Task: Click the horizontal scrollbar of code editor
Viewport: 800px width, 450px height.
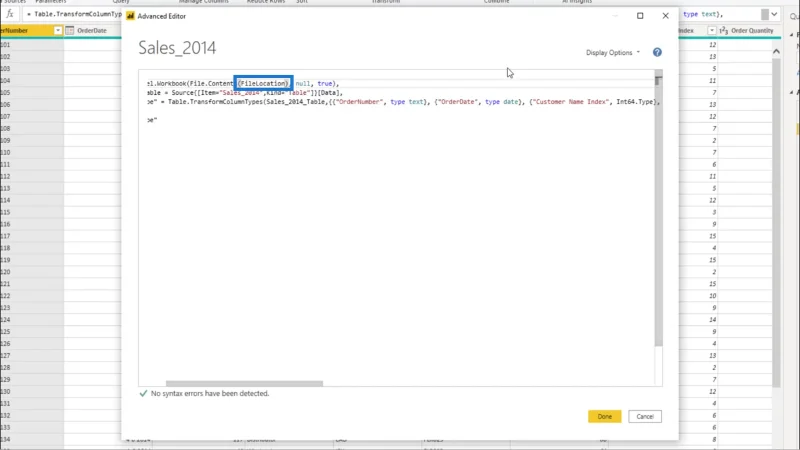Action: pyautogui.click(x=244, y=383)
